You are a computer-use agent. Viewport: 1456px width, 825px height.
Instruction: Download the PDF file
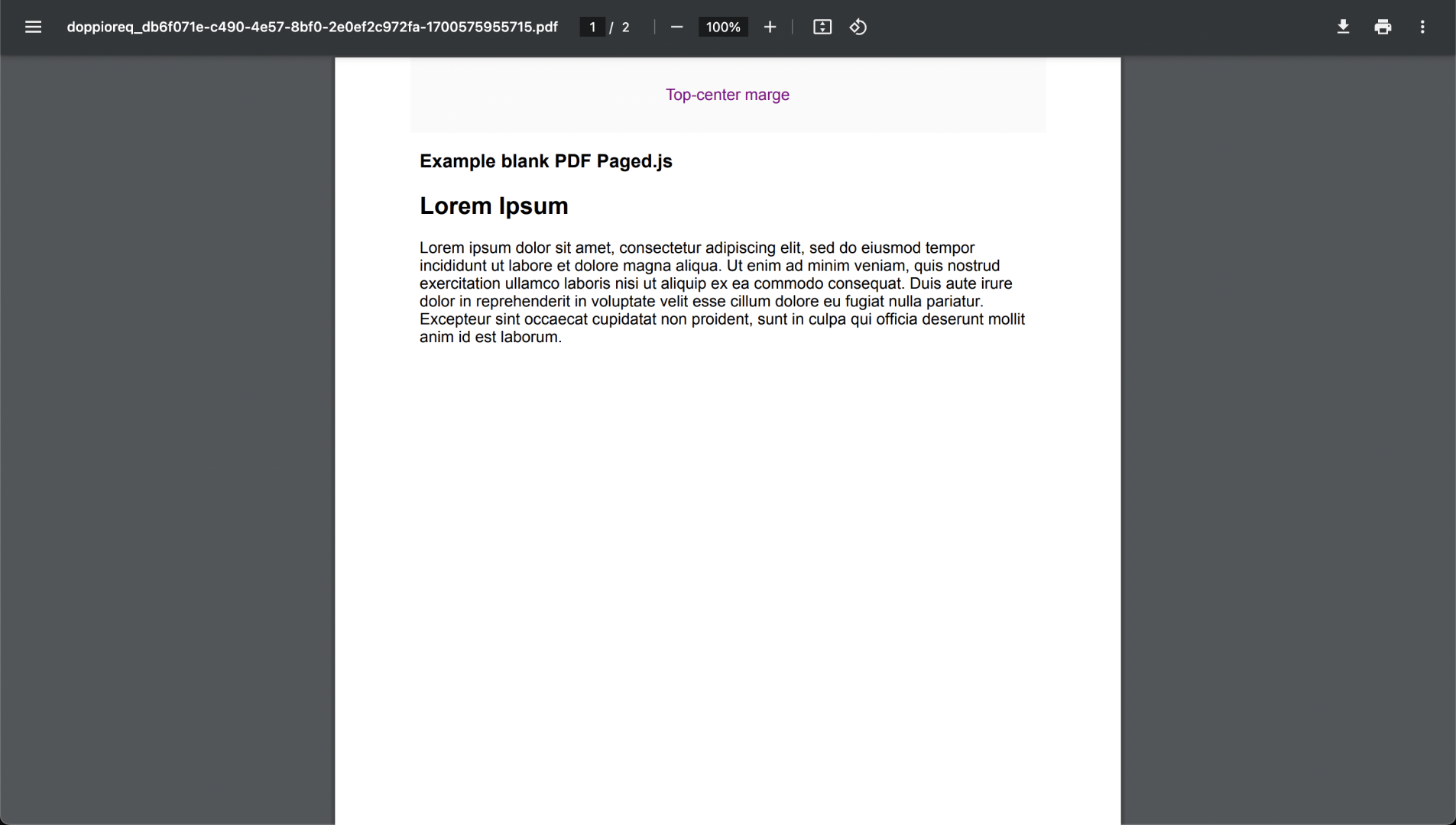coord(1343,27)
